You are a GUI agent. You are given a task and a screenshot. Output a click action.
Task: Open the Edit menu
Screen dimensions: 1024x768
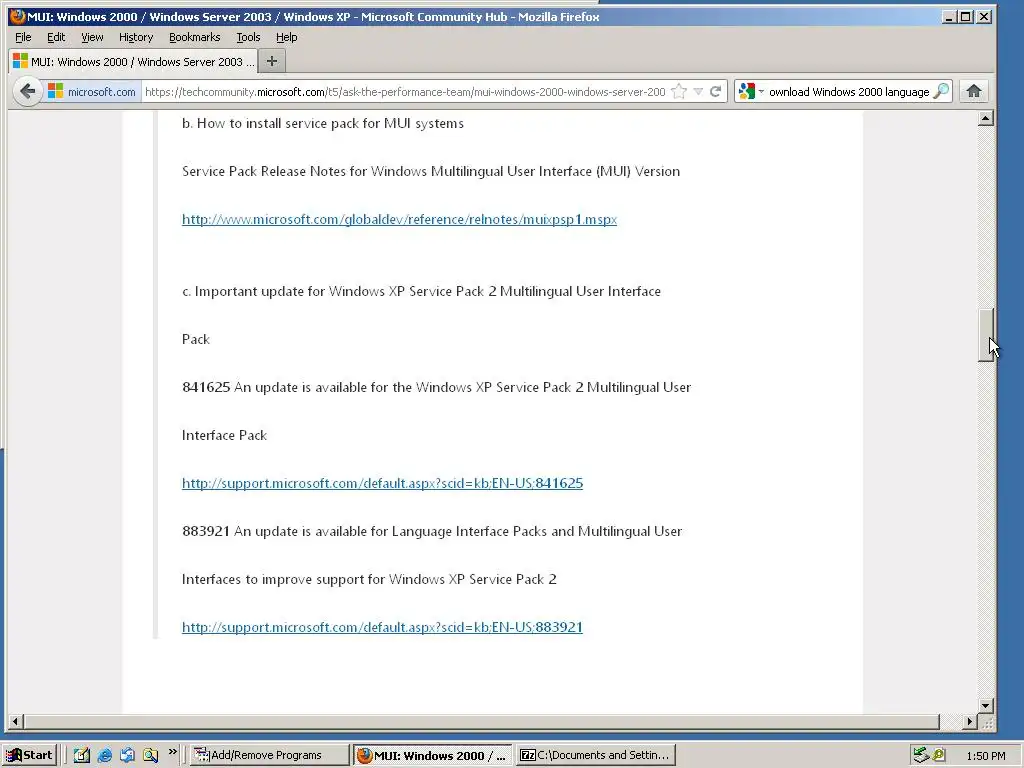pyautogui.click(x=56, y=37)
